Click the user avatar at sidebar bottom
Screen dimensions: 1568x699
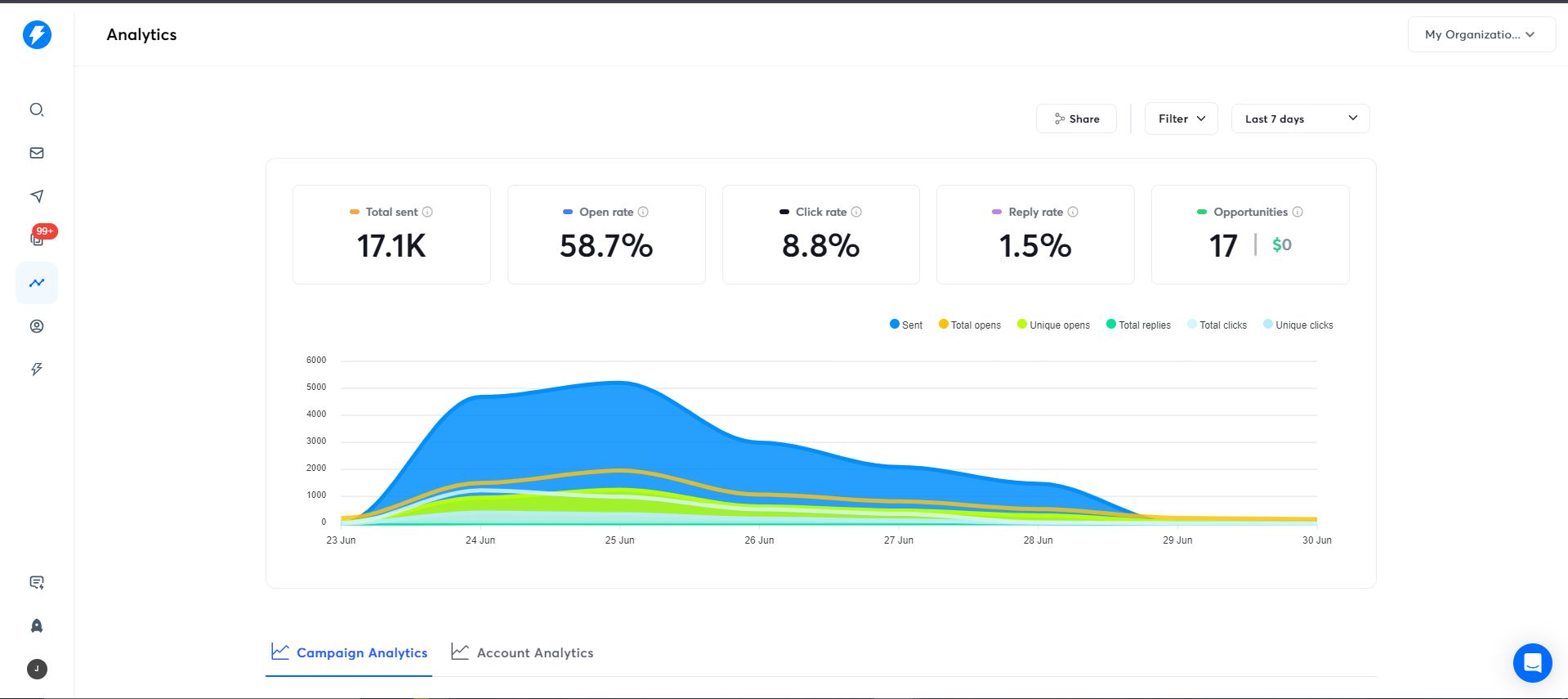(x=37, y=669)
